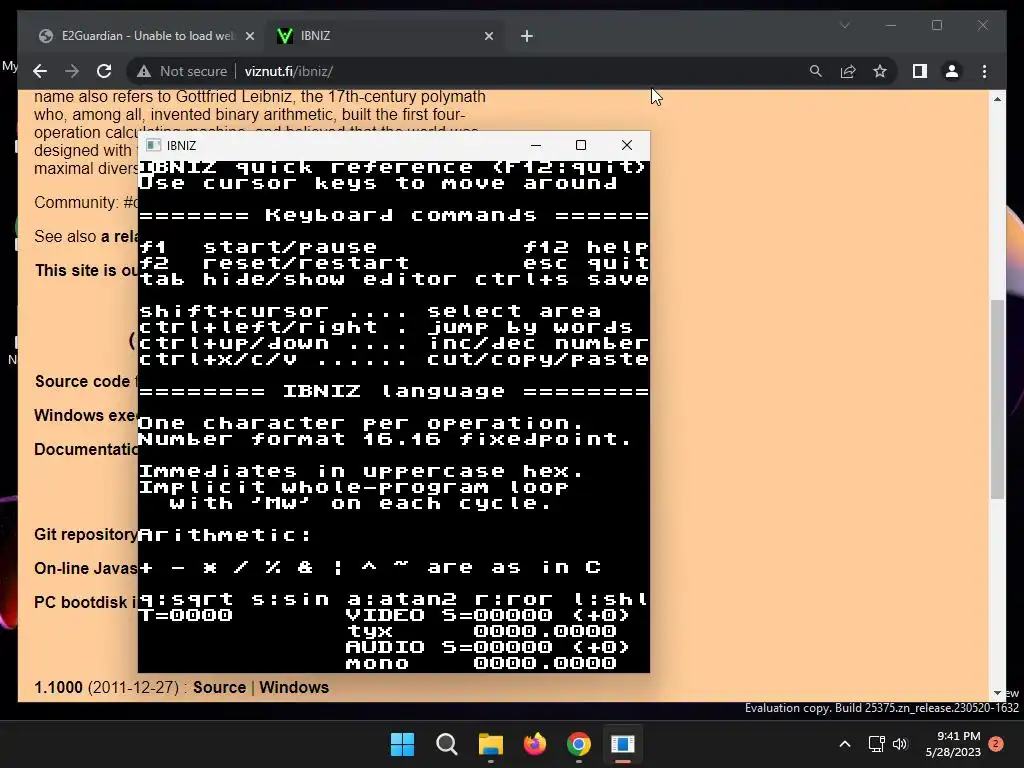Go back using Chrome's back arrow
The image size is (1024, 768).
pos(40,71)
